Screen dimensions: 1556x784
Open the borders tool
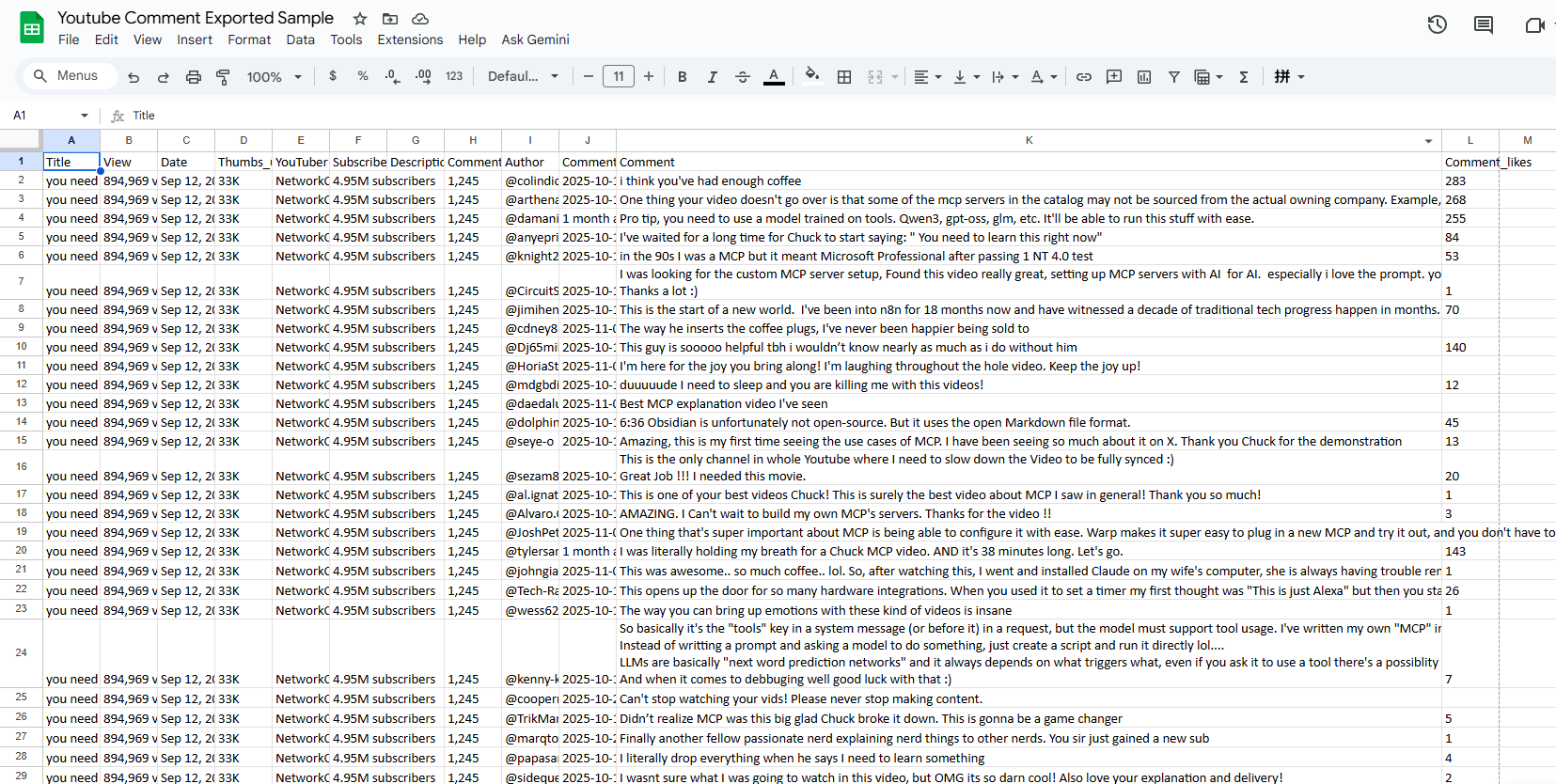click(844, 77)
